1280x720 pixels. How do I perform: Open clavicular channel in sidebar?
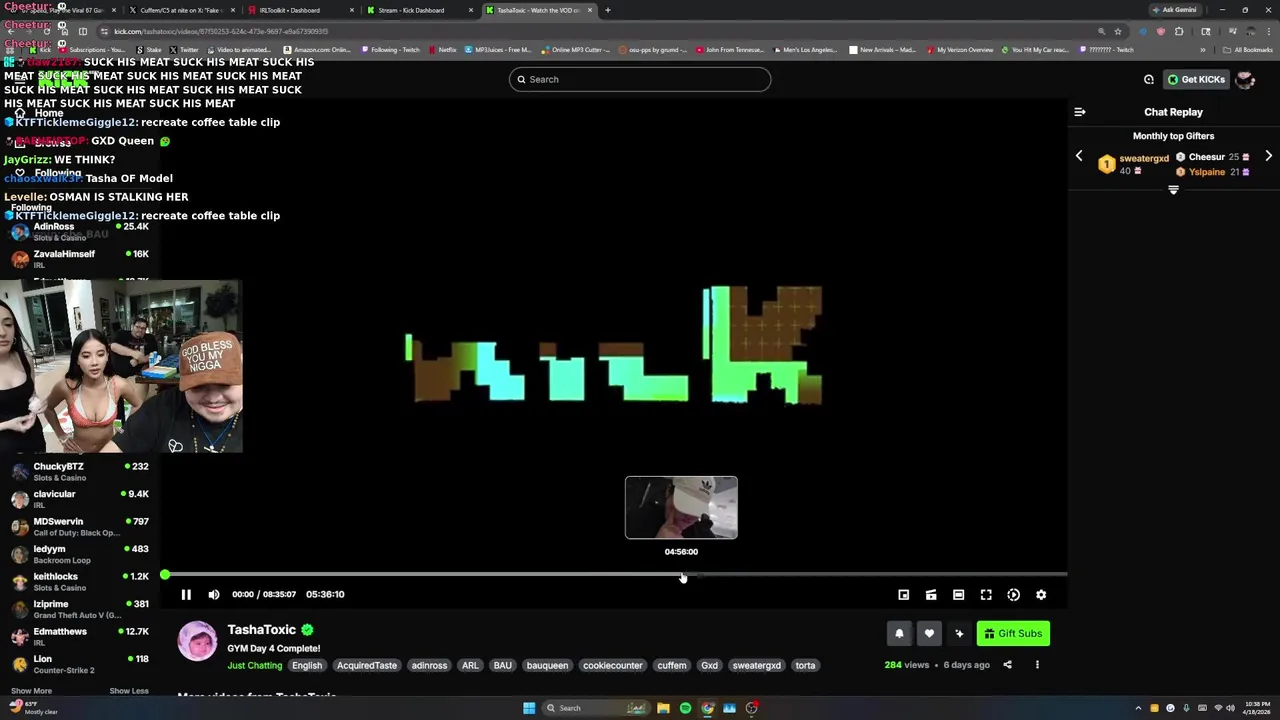(x=80, y=499)
